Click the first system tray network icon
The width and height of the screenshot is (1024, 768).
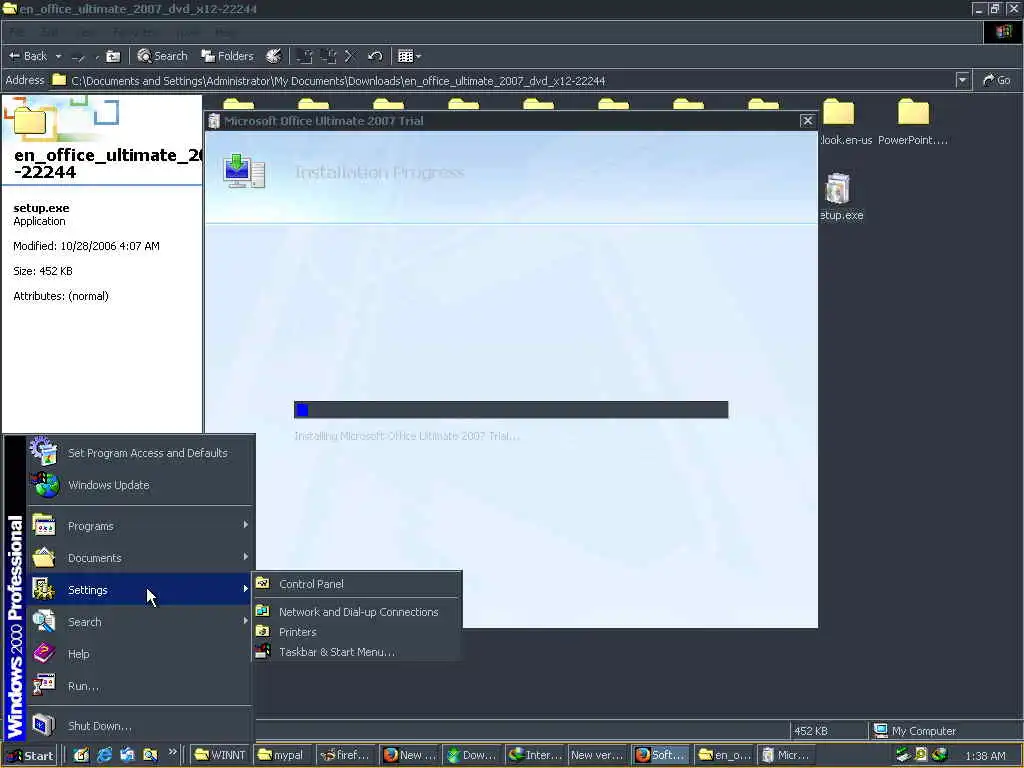coord(903,754)
